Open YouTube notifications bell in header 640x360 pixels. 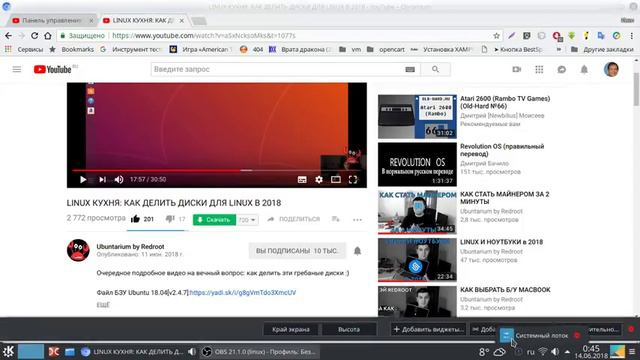[x=584, y=69]
